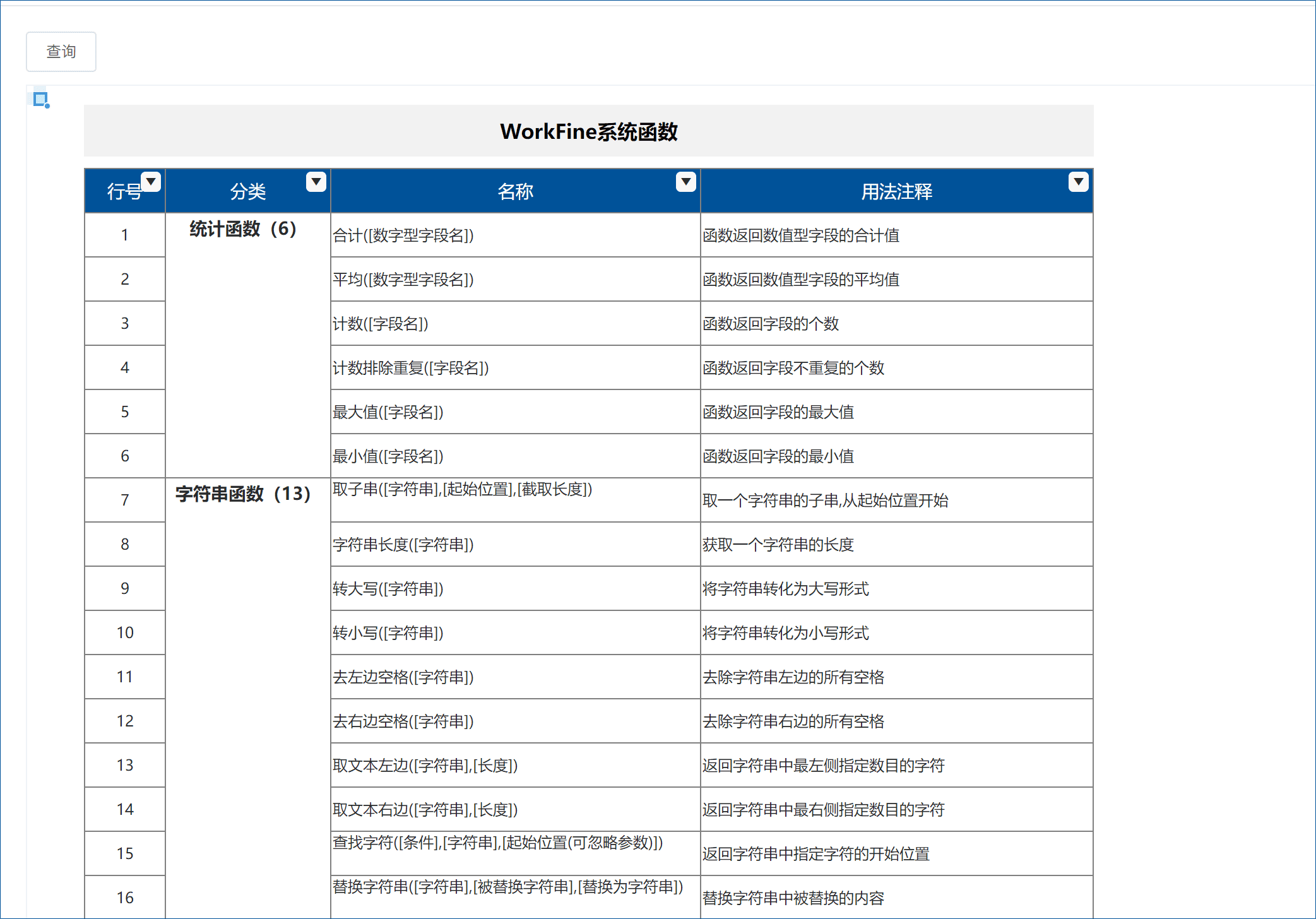Select row number 13 cell
This screenshot has width=1316, height=919.
(125, 766)
